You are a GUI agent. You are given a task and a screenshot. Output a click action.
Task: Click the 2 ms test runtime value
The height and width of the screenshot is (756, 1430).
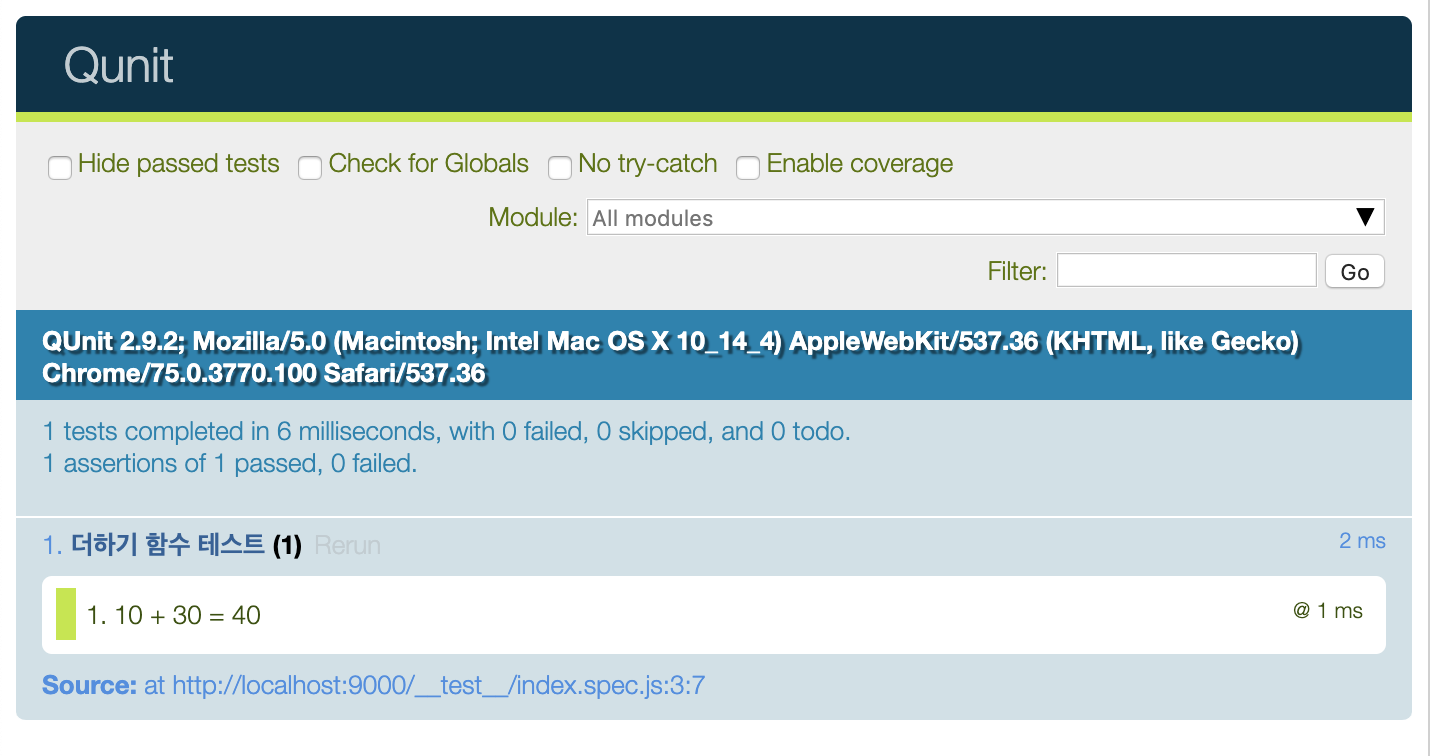(1362, 541)
